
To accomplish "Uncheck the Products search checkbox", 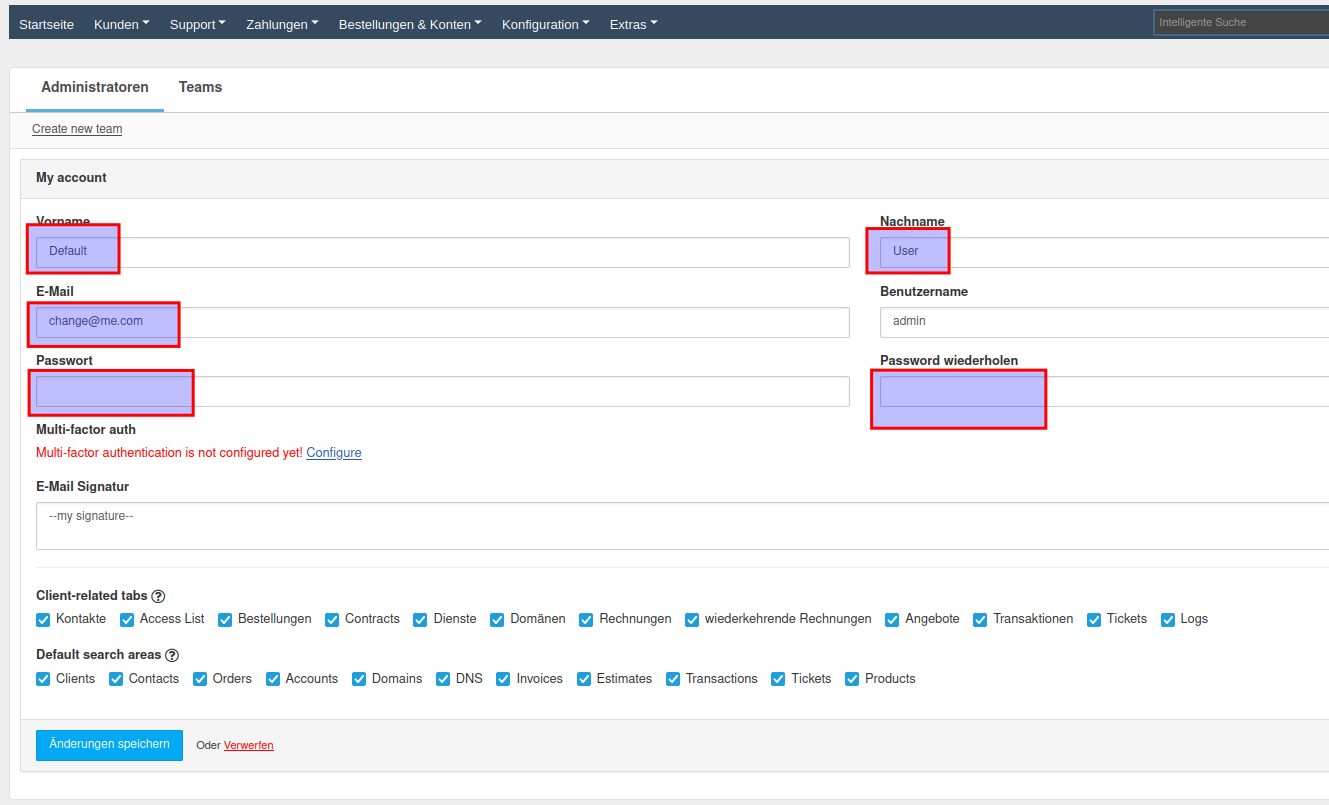I will (x=852, y=679).
